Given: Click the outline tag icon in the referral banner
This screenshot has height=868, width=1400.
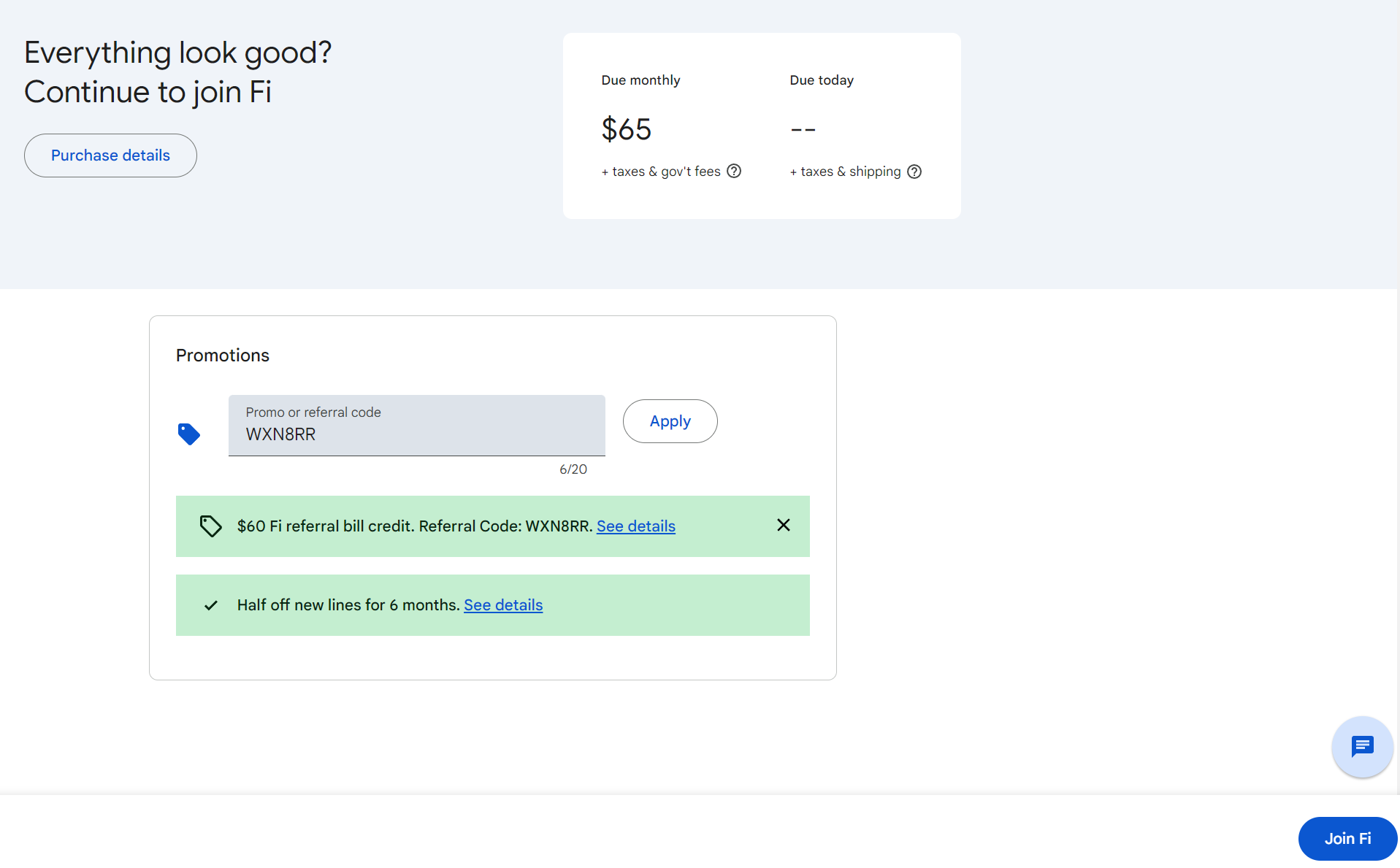Looking at the screenshot, I should (211, 526).
